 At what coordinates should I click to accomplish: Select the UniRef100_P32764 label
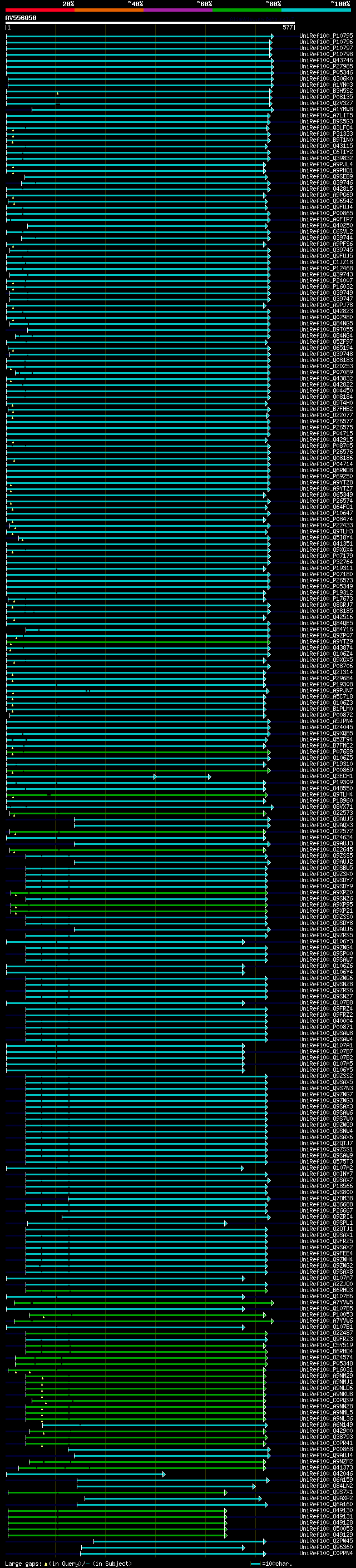pyautogui.click(x=326, y=562)
